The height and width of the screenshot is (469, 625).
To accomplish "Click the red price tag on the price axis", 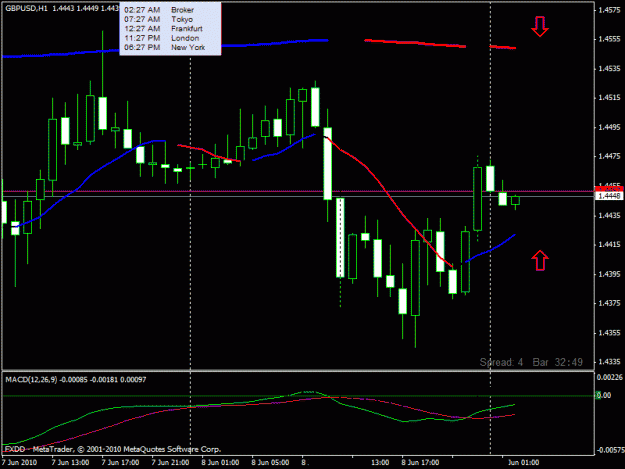I will tap(609, 188).
